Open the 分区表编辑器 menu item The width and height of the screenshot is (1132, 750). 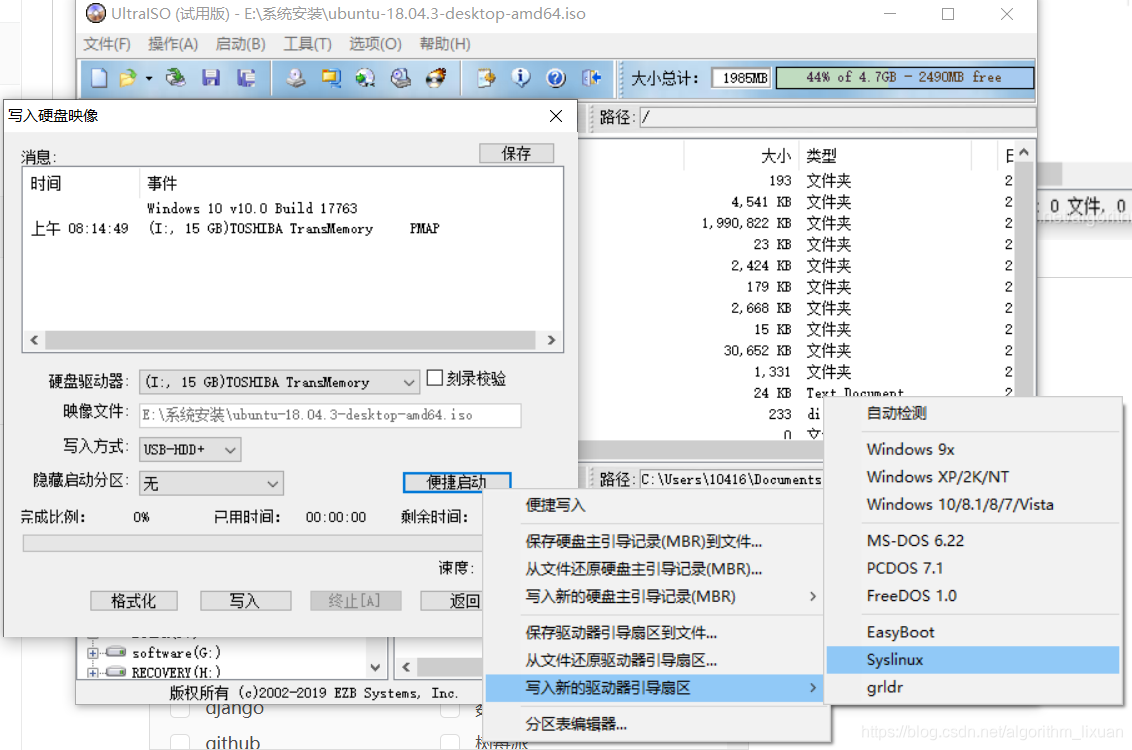(654, 724)
